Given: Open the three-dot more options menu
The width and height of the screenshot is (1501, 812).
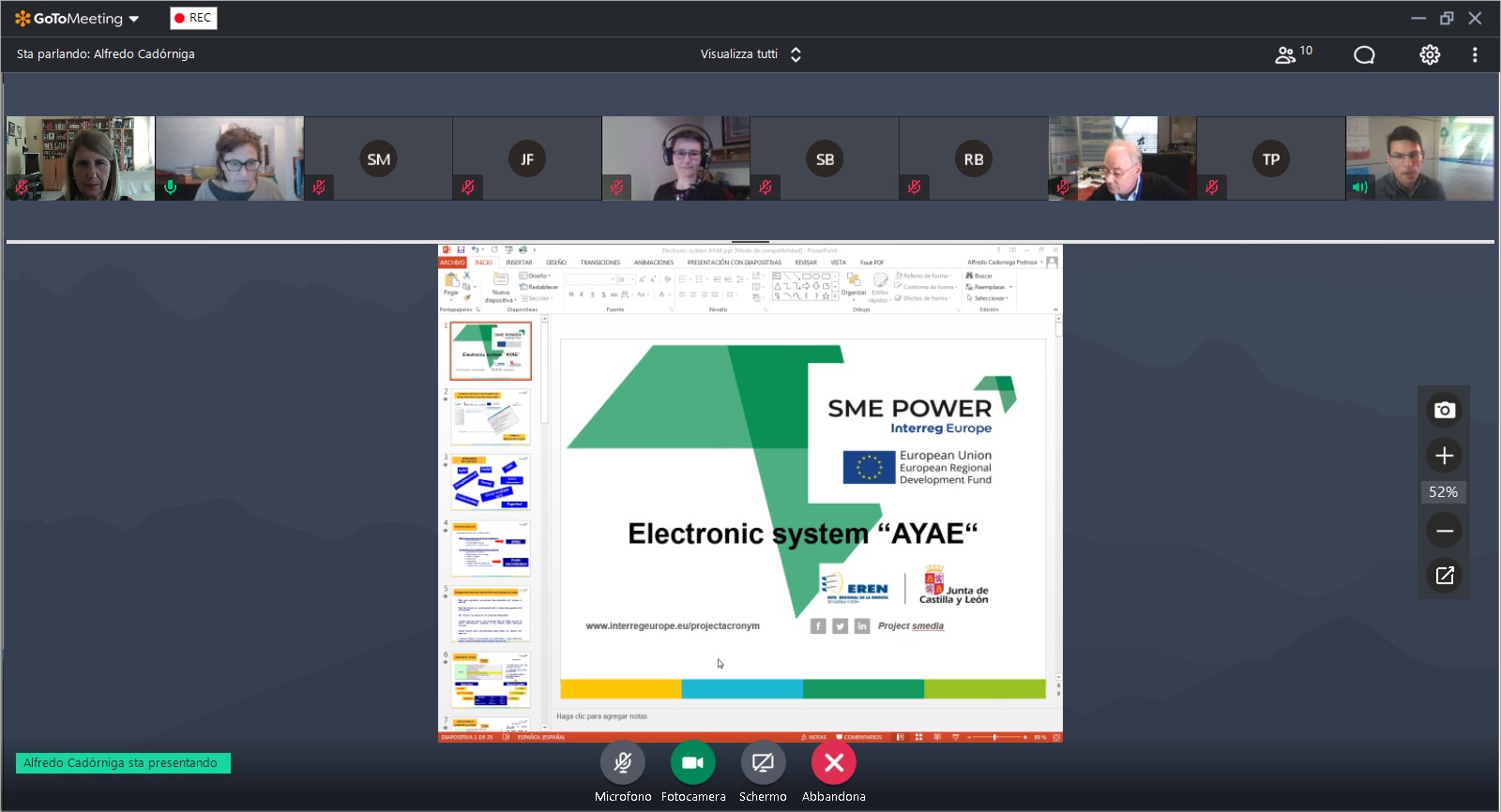Looking at the screenshot, I should pos(1475,54).
